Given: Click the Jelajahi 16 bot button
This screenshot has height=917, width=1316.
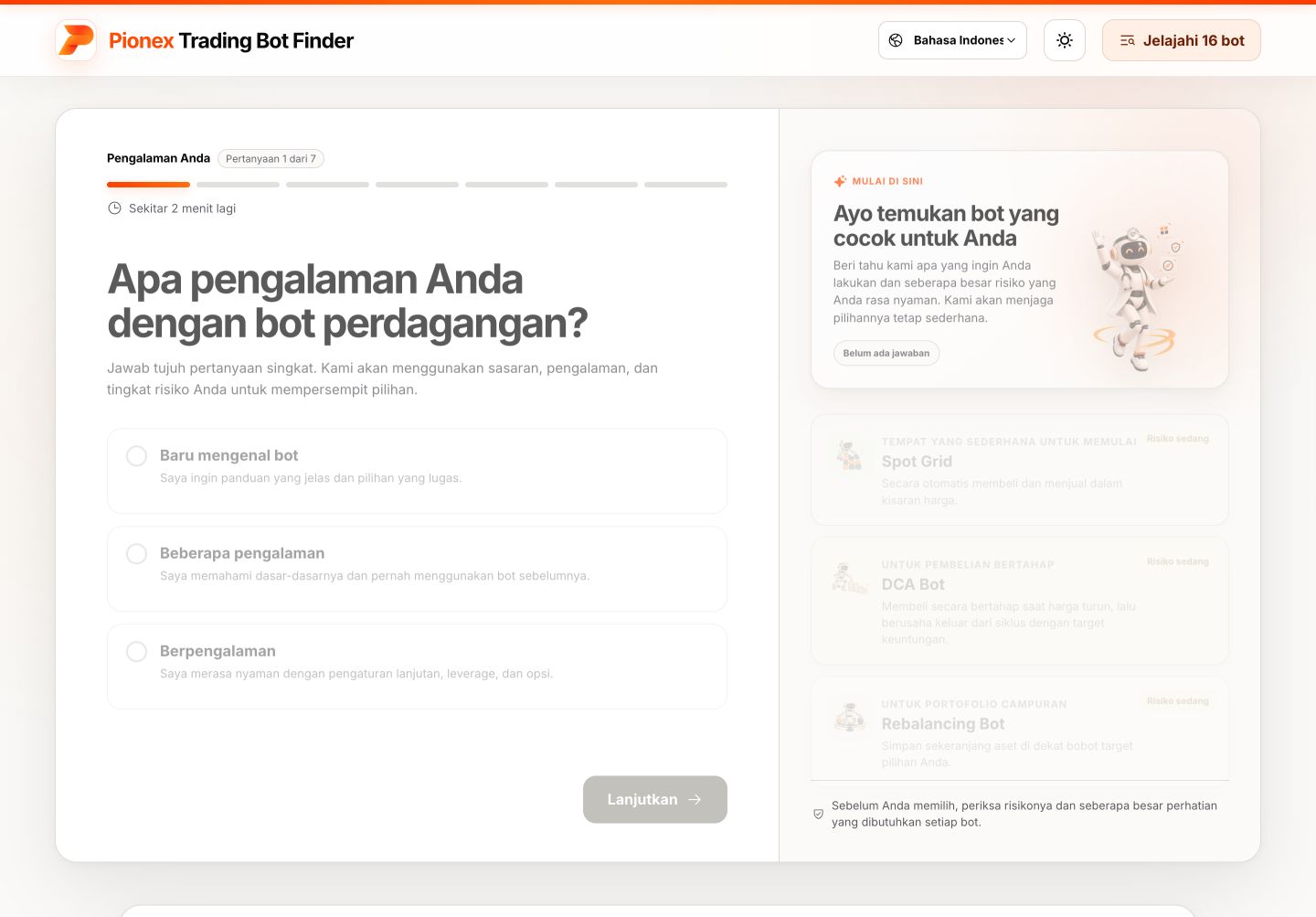Looking at the screenshot, I should 1181,40.
